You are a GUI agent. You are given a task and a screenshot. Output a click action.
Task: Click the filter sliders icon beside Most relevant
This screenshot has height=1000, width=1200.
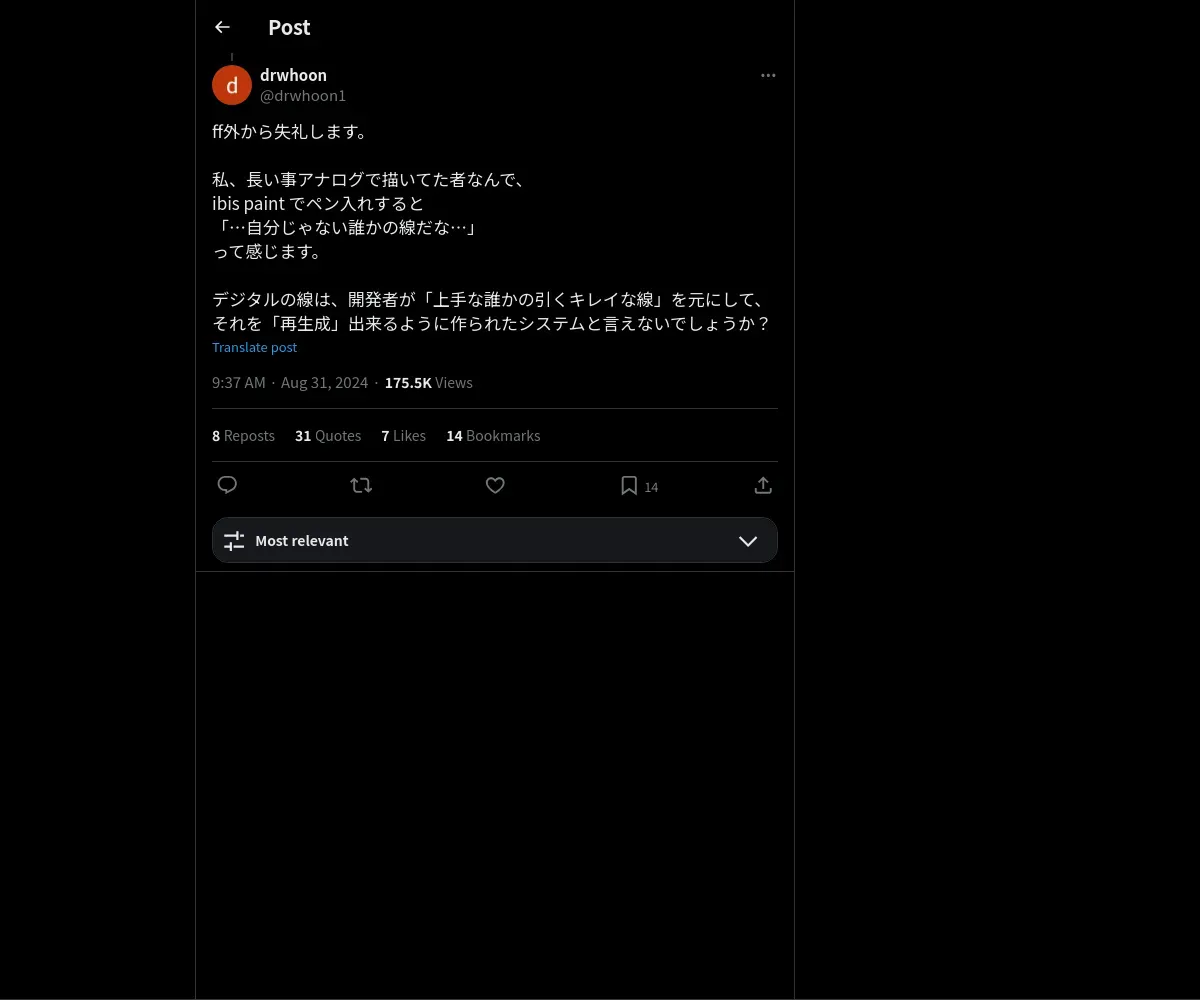(x=234, y=541)
